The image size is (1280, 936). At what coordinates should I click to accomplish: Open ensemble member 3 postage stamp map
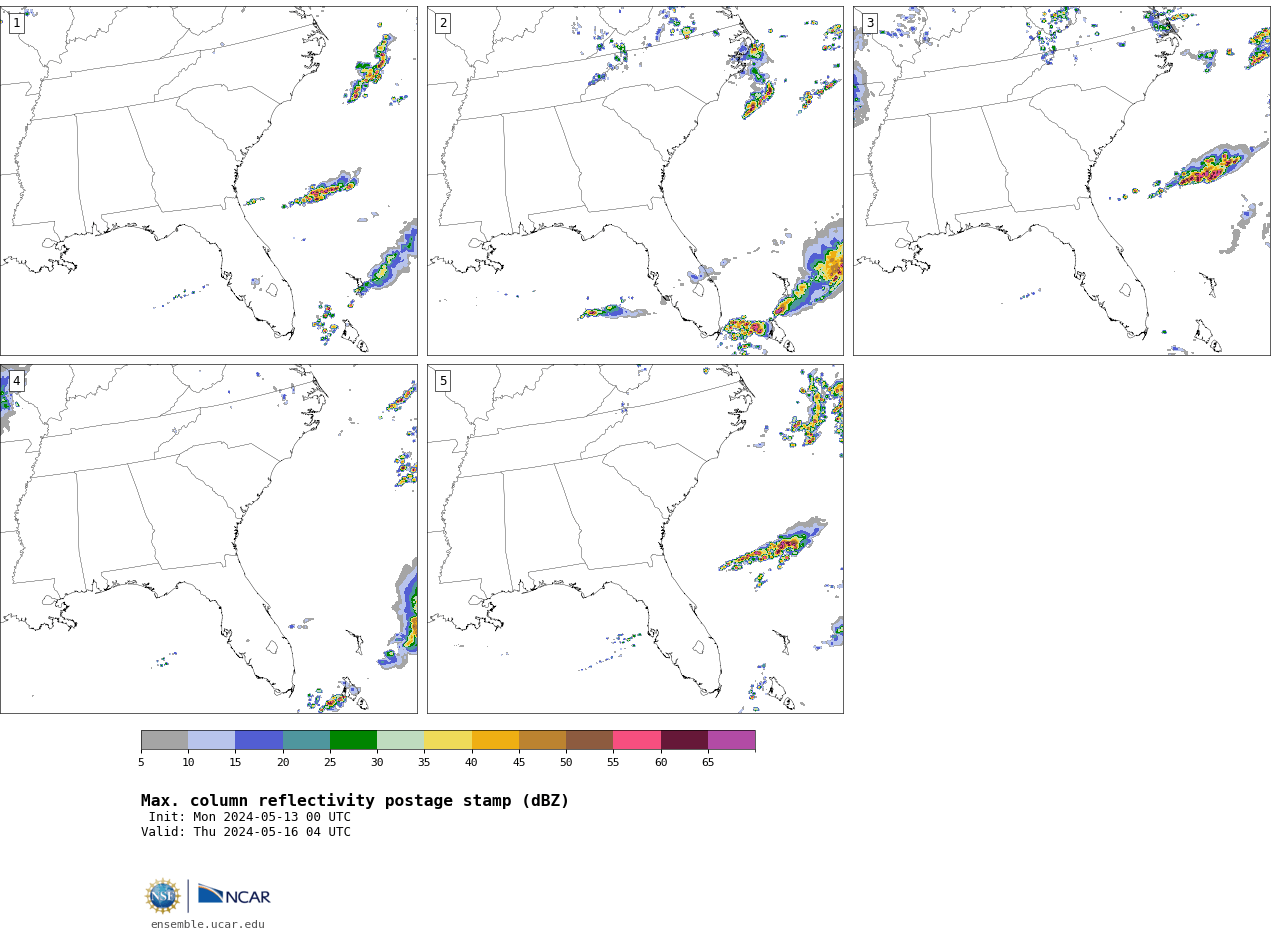pyautogui.click(x=1061, y=181)
